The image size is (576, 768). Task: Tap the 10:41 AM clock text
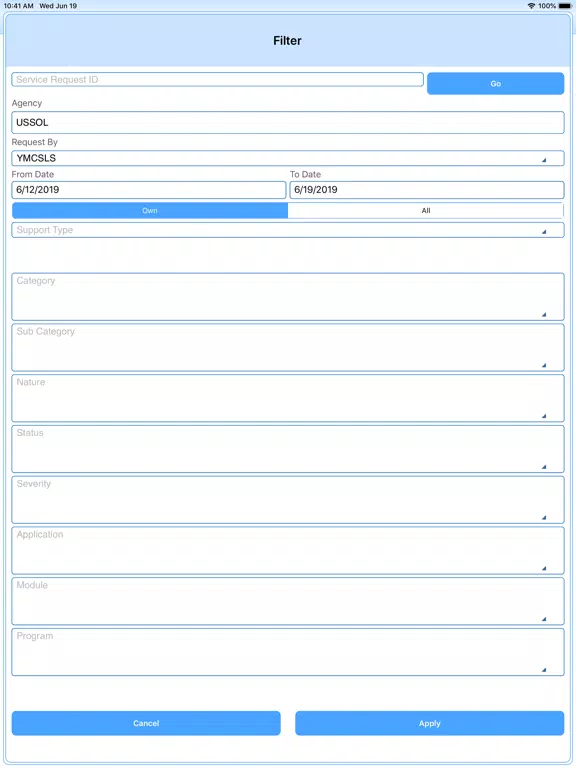(19, 6)
